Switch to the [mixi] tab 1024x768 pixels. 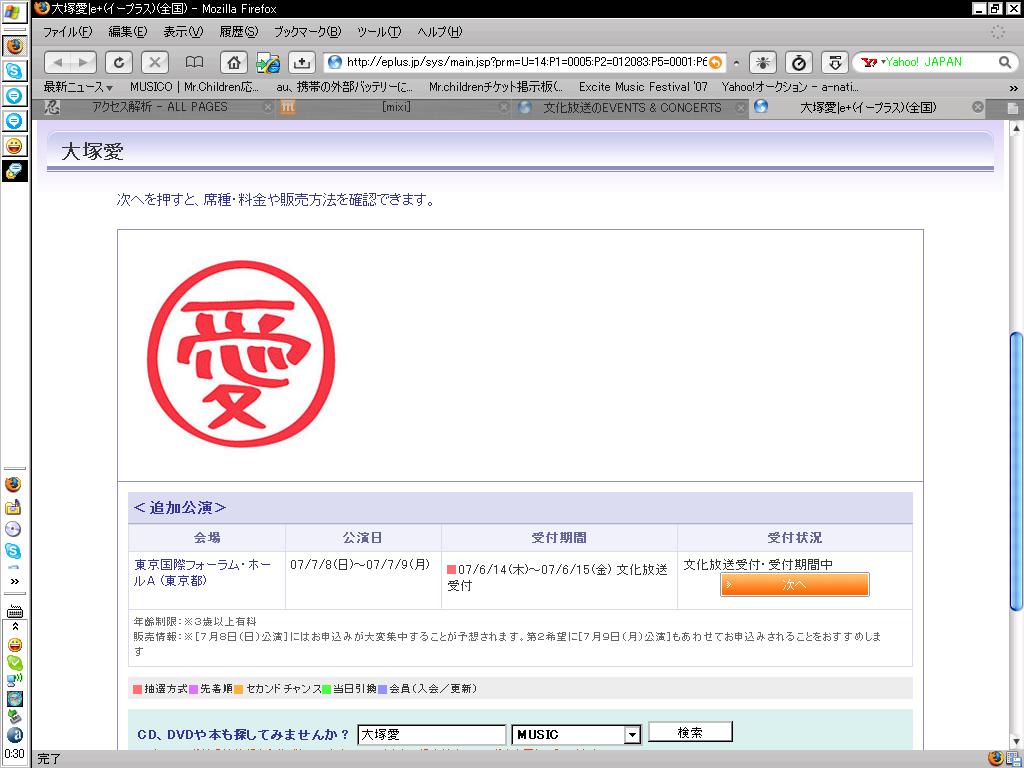coord(396,107)
